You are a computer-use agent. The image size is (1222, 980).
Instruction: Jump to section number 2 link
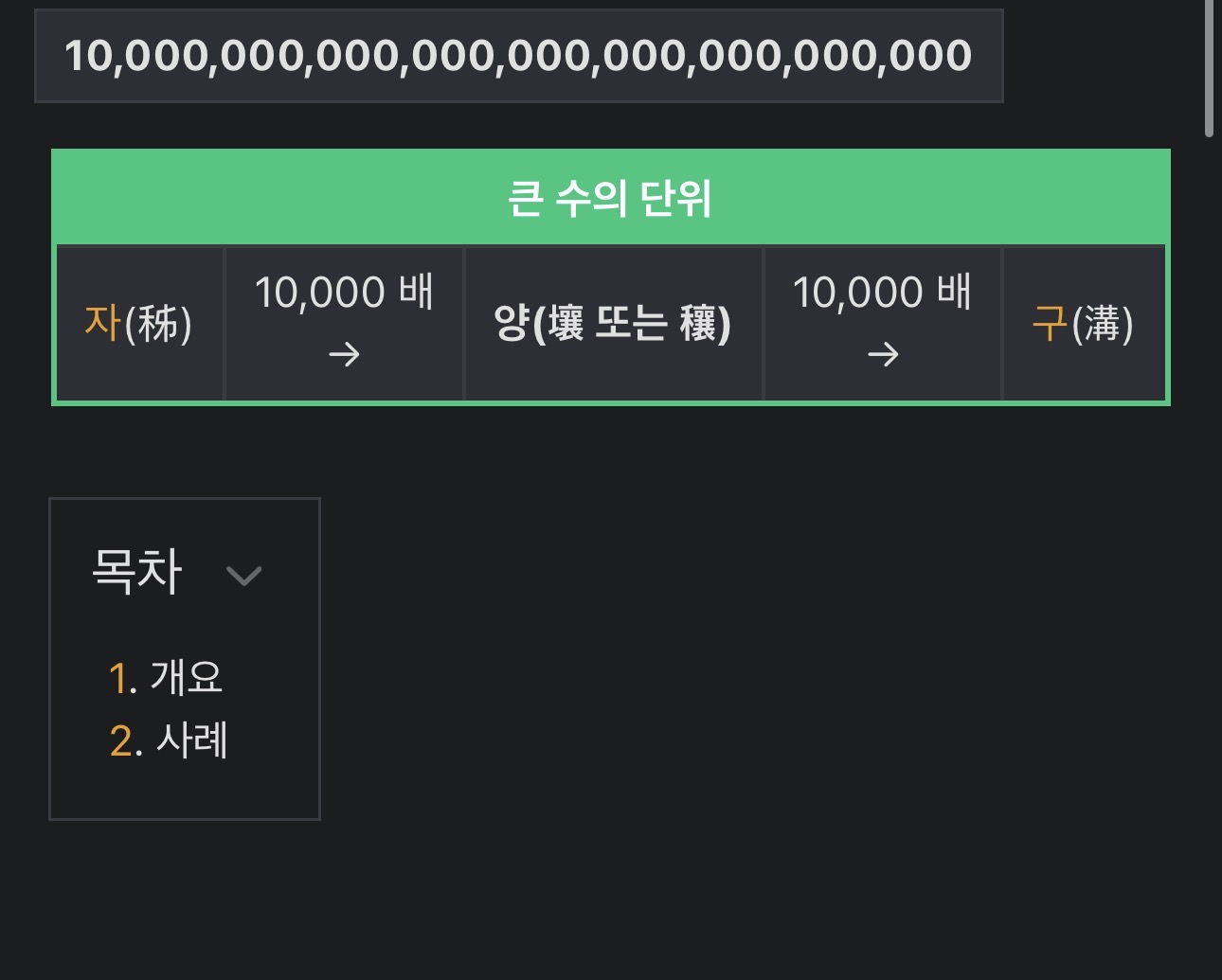point(124,740)
